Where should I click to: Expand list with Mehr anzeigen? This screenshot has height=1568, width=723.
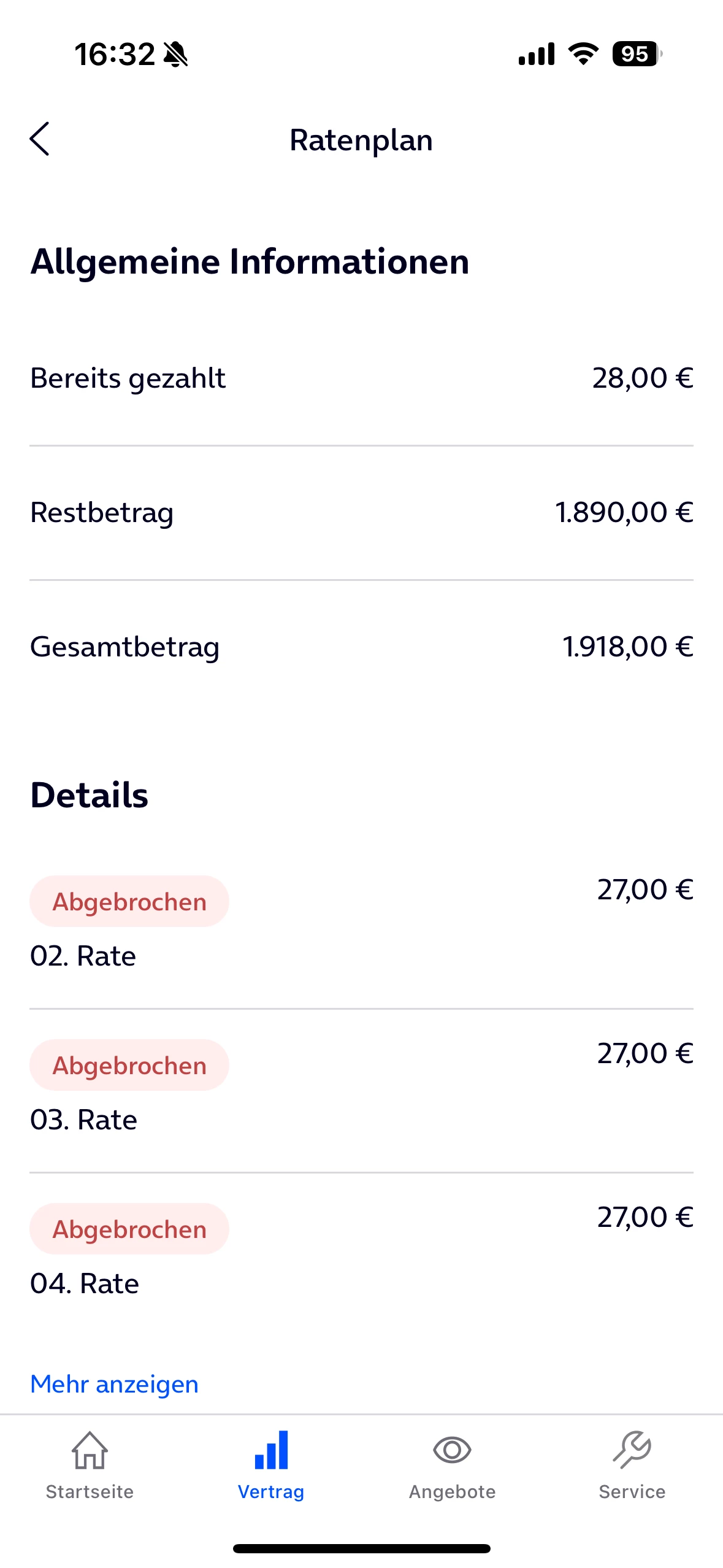click(115, 1385)
